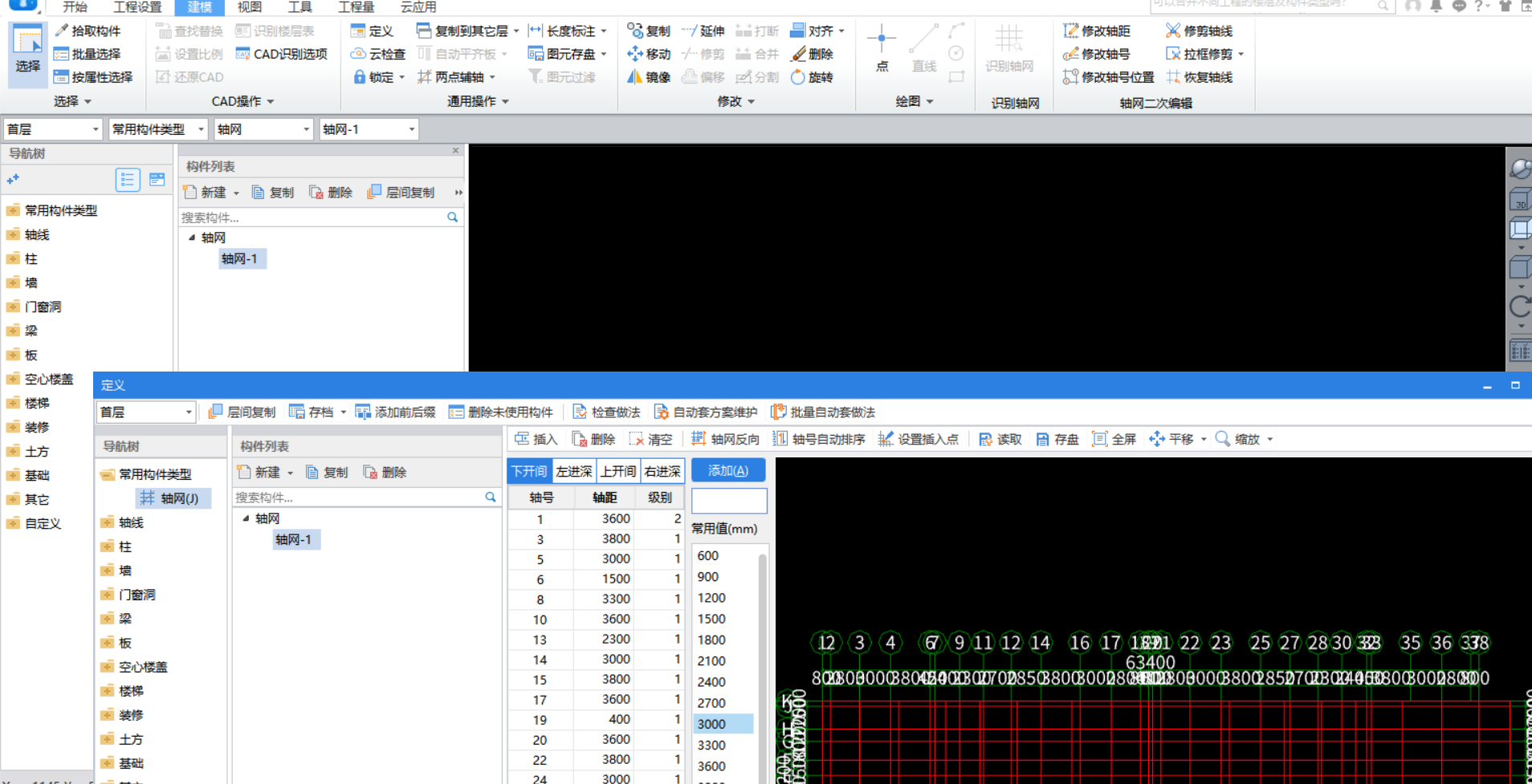
Task: Switch to the 左进深 tab
Action: coord(574,471)
